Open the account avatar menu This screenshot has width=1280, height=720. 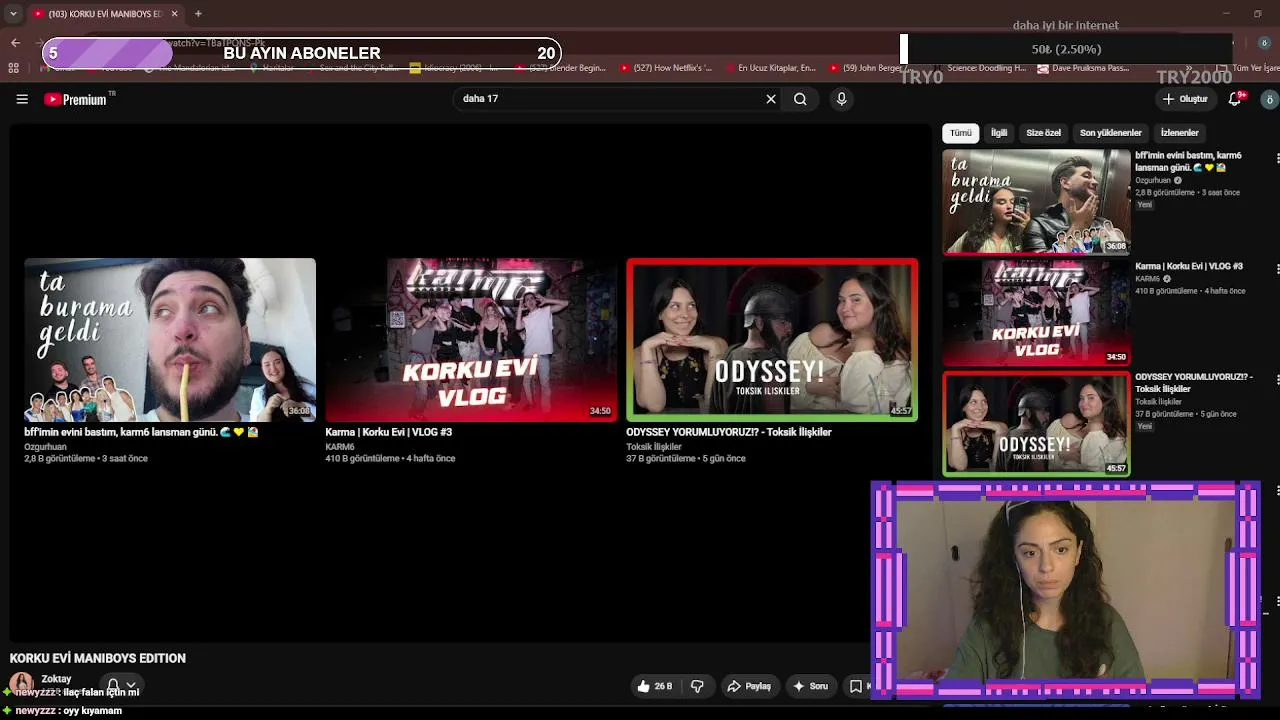tap(1270, 99)
